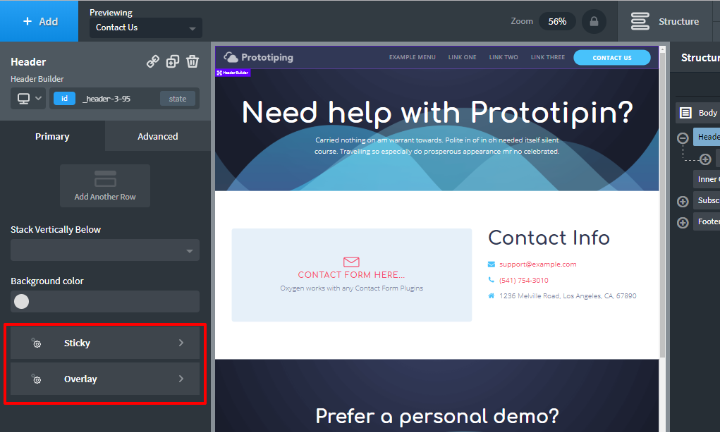Click the Background color swatch circle
The height and width of the screenshot is (432, 720).
21,302
